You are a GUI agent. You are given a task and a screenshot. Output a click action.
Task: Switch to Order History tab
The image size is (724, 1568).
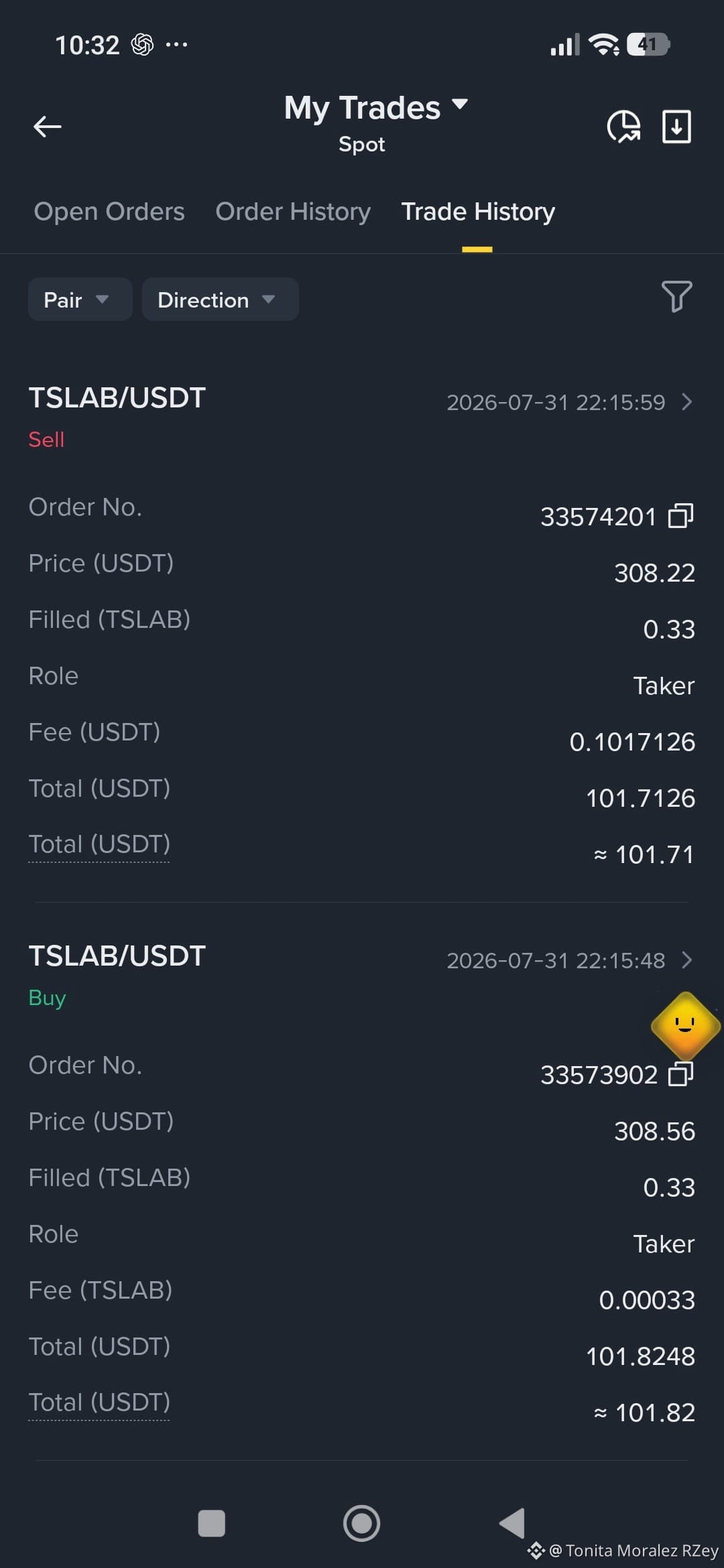coord(293,212)
